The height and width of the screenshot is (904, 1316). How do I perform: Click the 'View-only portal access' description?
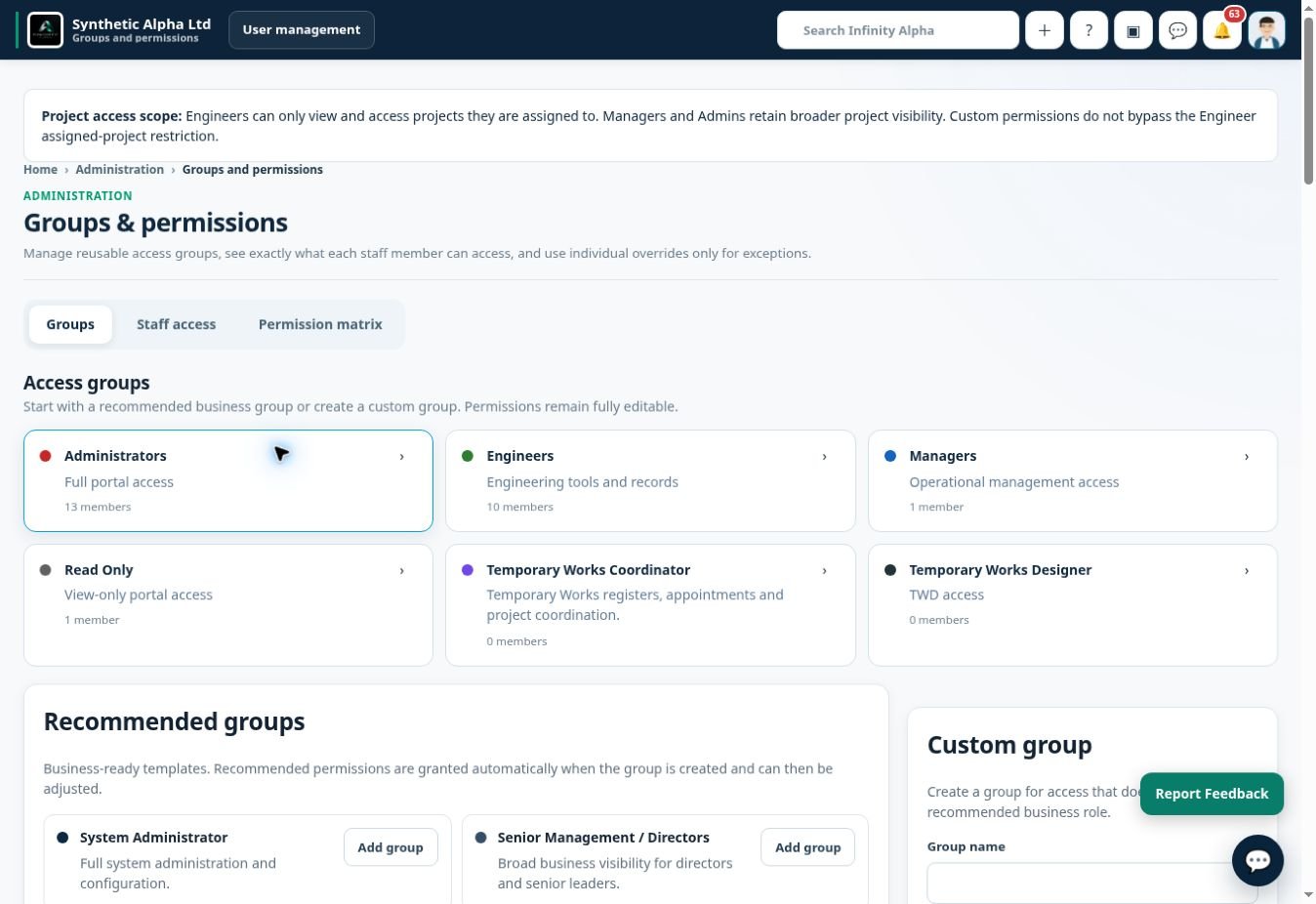point(139,595)
